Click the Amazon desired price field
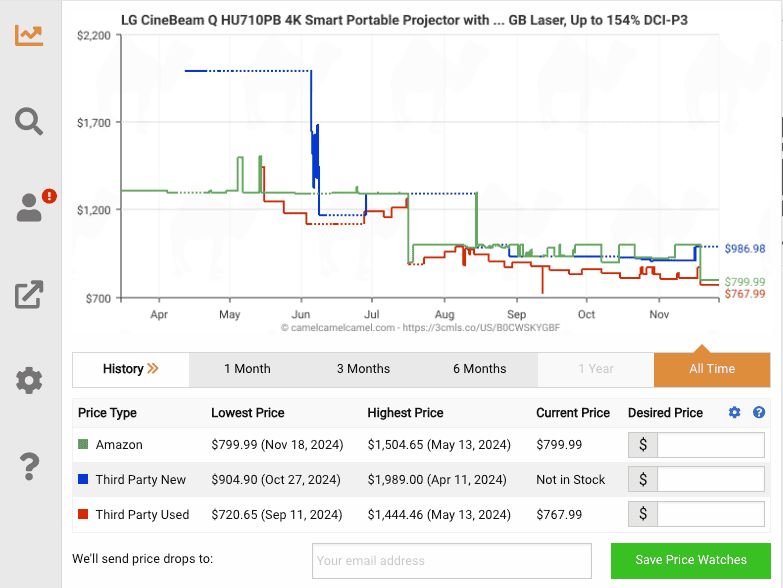Screen dimensions: 783x588 [710, 445]
